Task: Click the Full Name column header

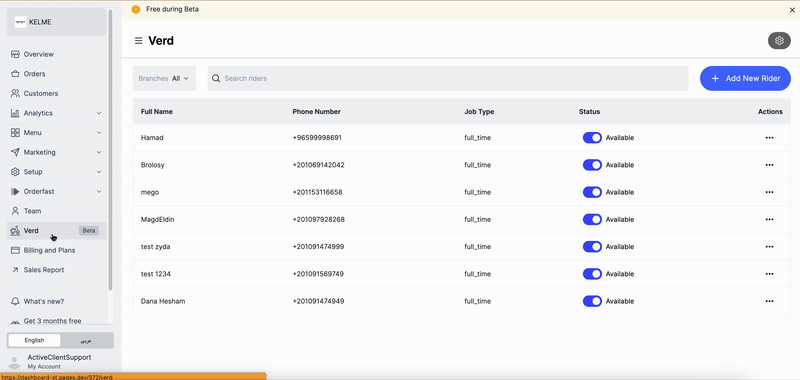Action: pos(157,112)
